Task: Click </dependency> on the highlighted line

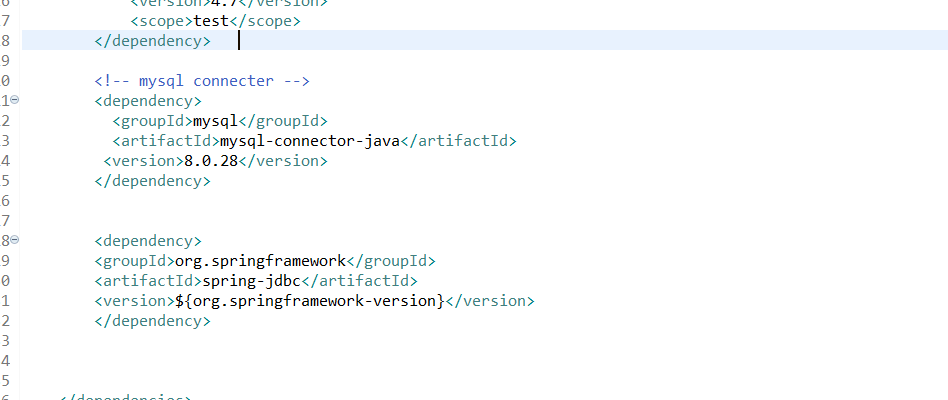Action: point(152,41)
